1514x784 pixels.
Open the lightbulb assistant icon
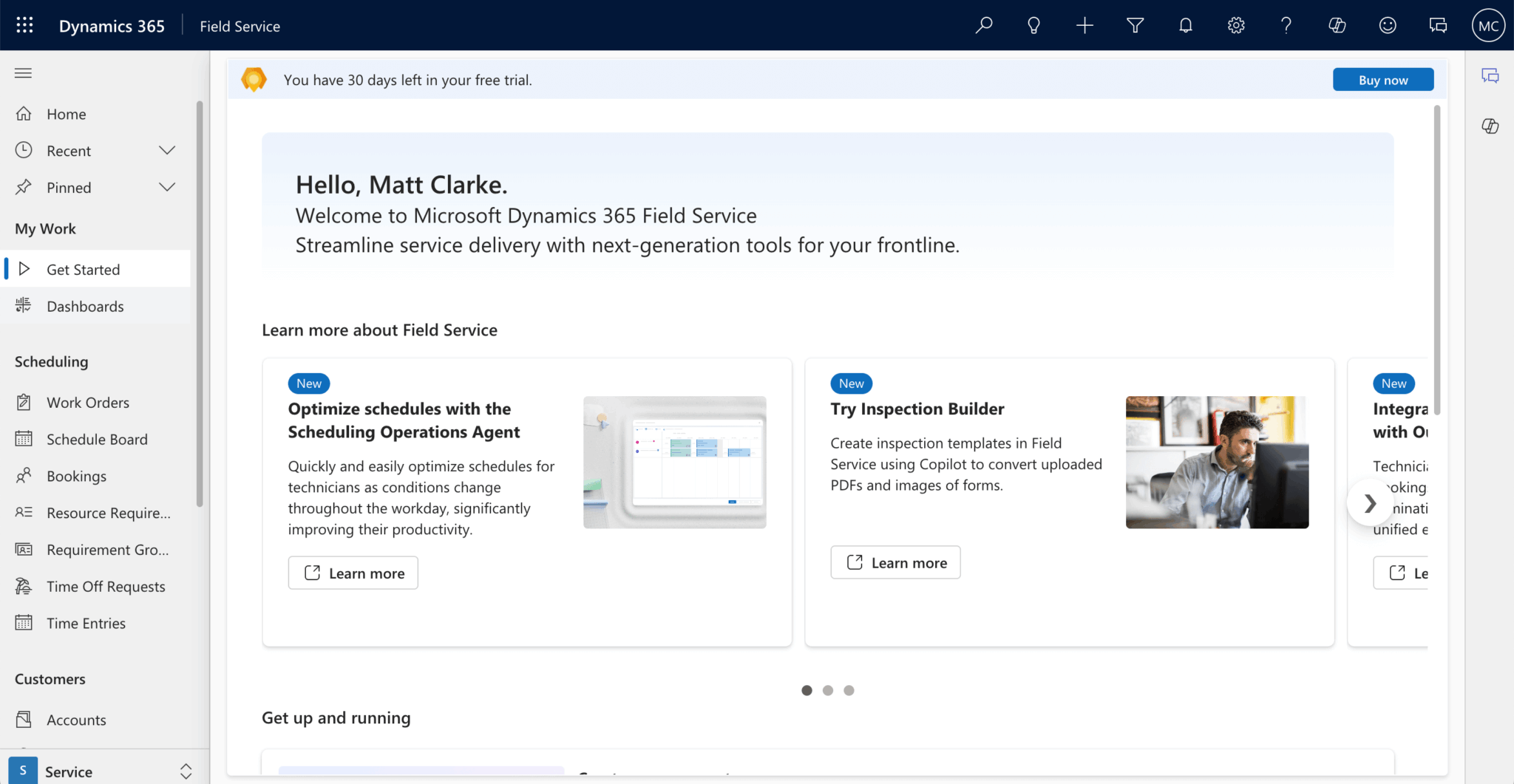(x=1033, y=26)
